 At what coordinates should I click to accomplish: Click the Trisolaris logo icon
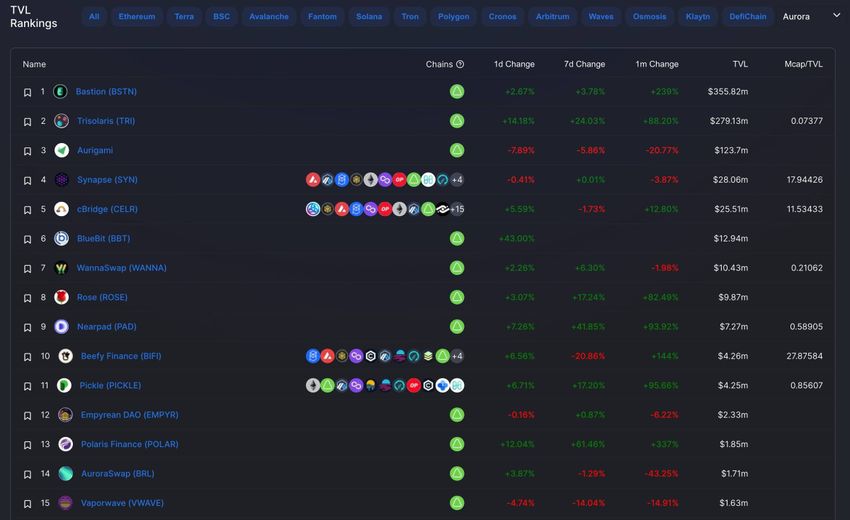[x=61, y=121]
